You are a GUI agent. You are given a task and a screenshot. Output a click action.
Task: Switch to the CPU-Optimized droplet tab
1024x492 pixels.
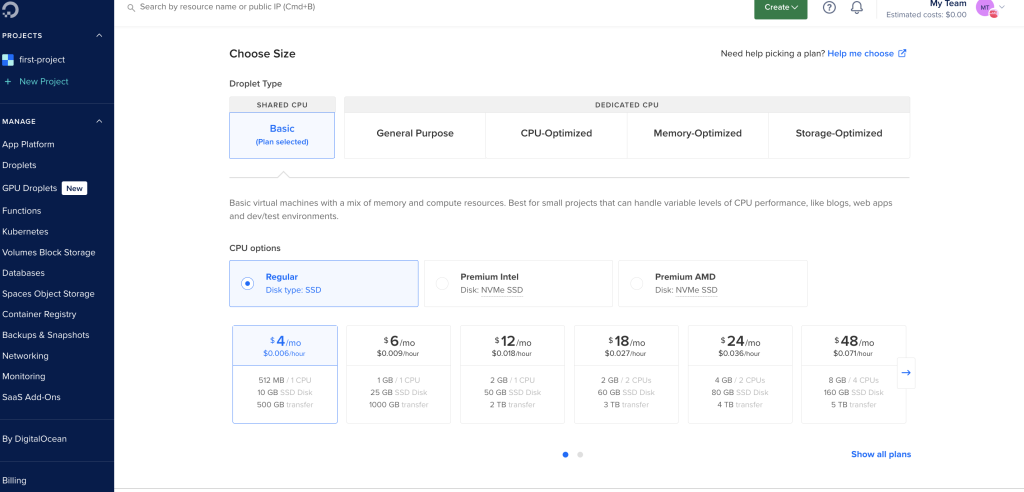[x=556, y=133]
